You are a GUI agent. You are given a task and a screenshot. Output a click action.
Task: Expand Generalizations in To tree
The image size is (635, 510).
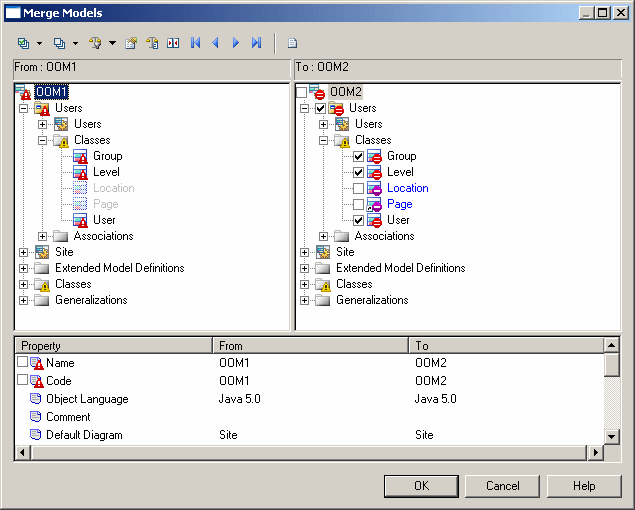coord(305,300)
